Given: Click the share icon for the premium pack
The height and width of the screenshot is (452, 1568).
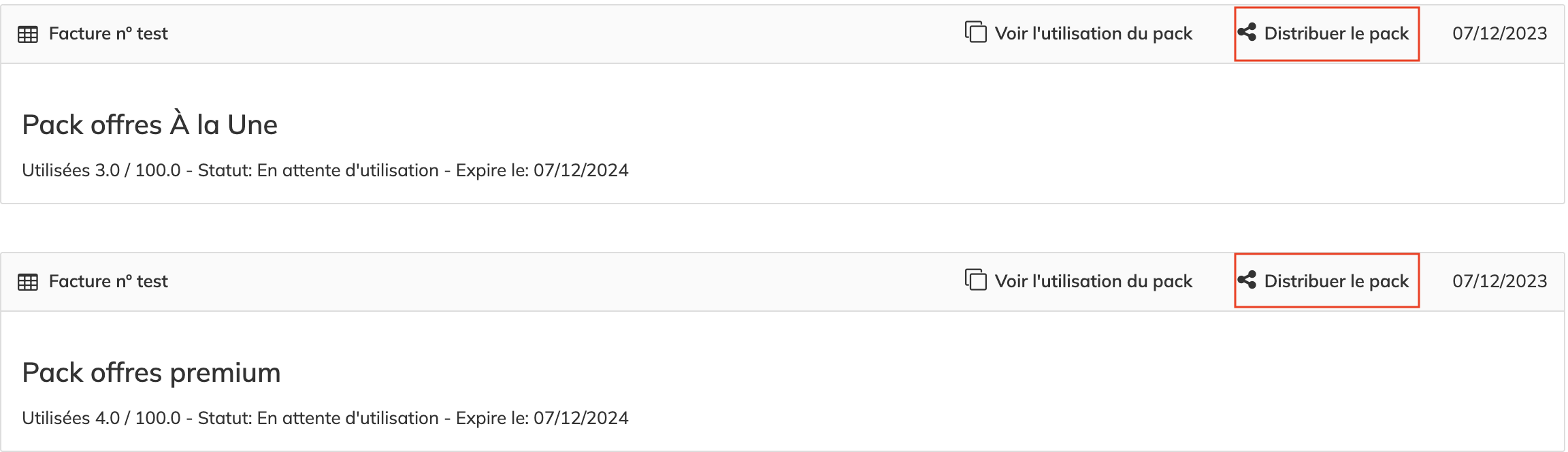Looking at the screenshot, I should coord(1247,280).
